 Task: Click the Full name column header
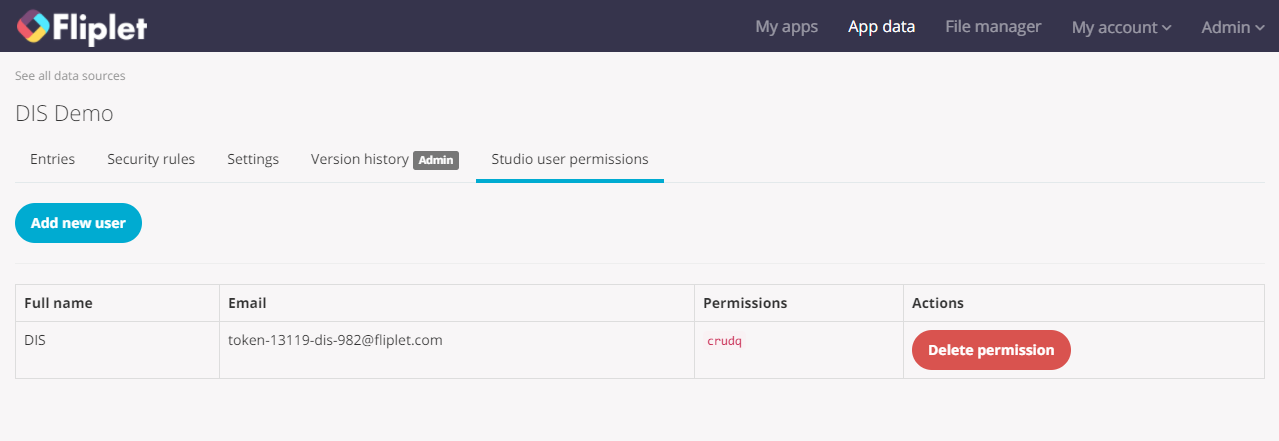pos(58,303)
